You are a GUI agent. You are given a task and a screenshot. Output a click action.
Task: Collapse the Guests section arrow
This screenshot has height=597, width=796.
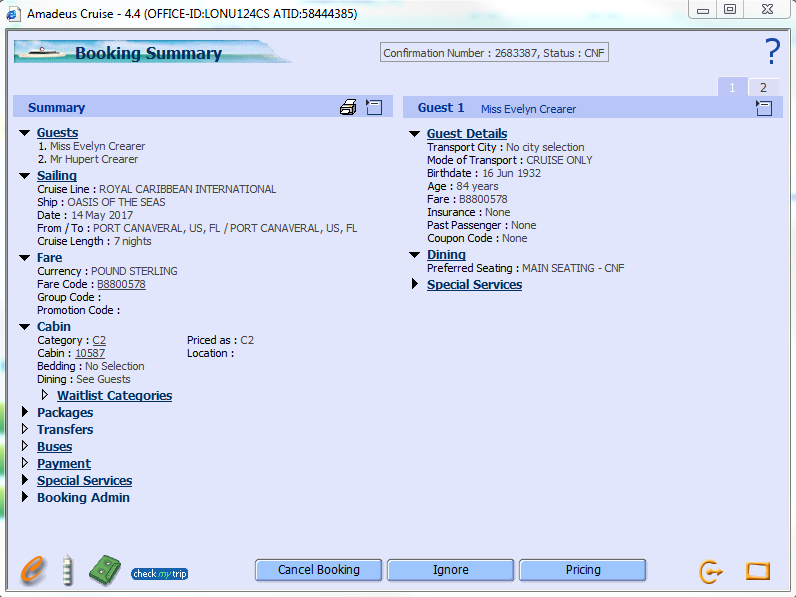24,133
